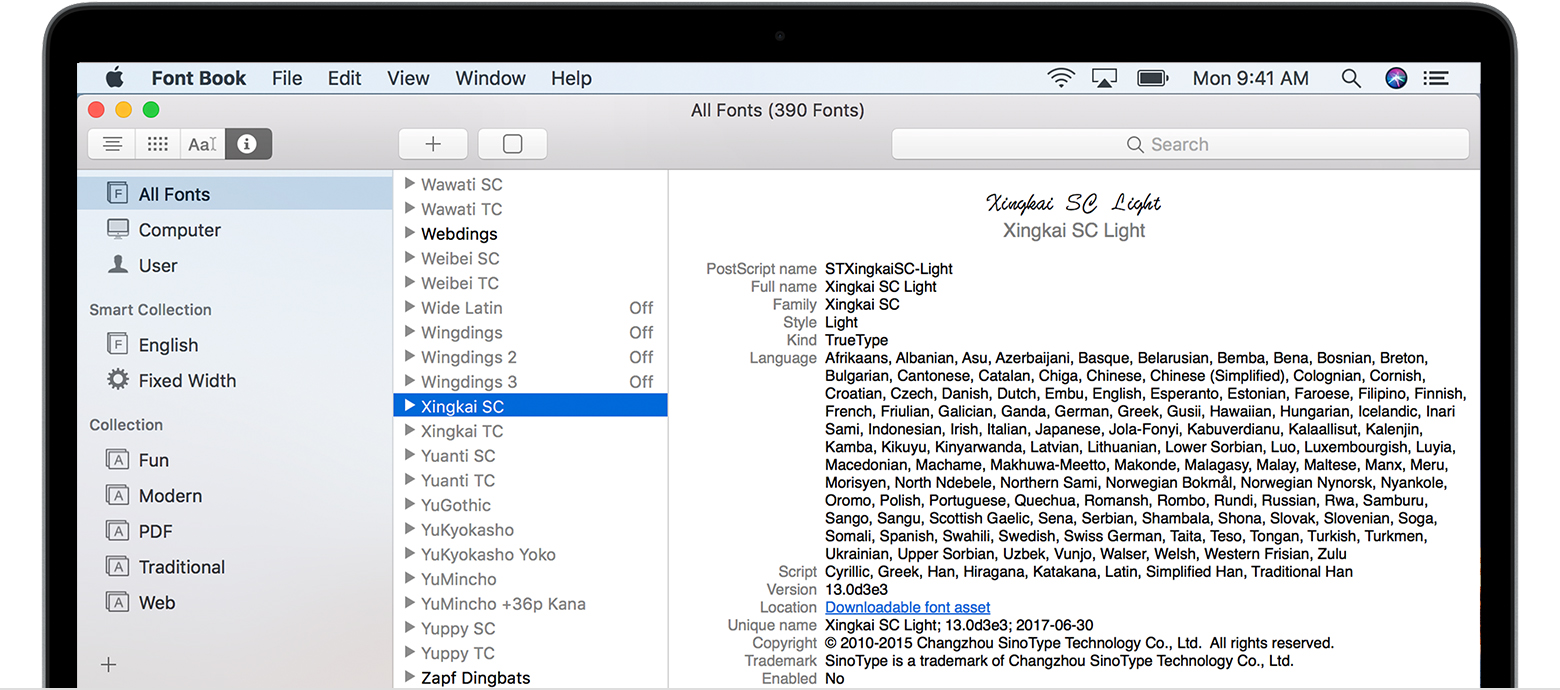Screen dimensions: 1560x690
Task: Select the font info view (i icon)
Action: (248, 144)
